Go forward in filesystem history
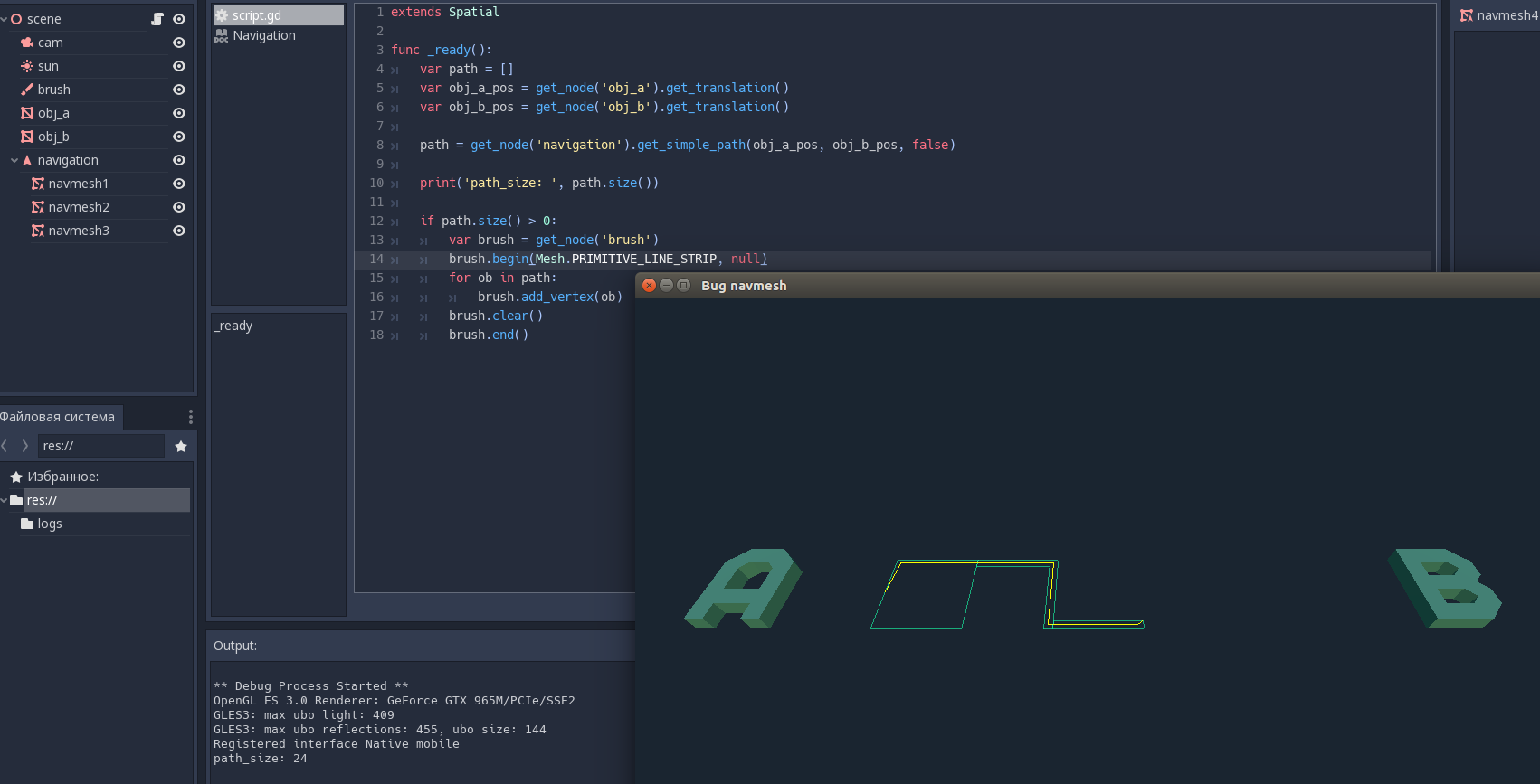The height and width of the screenshot is (784, 1540). click(x=25, y=446)
